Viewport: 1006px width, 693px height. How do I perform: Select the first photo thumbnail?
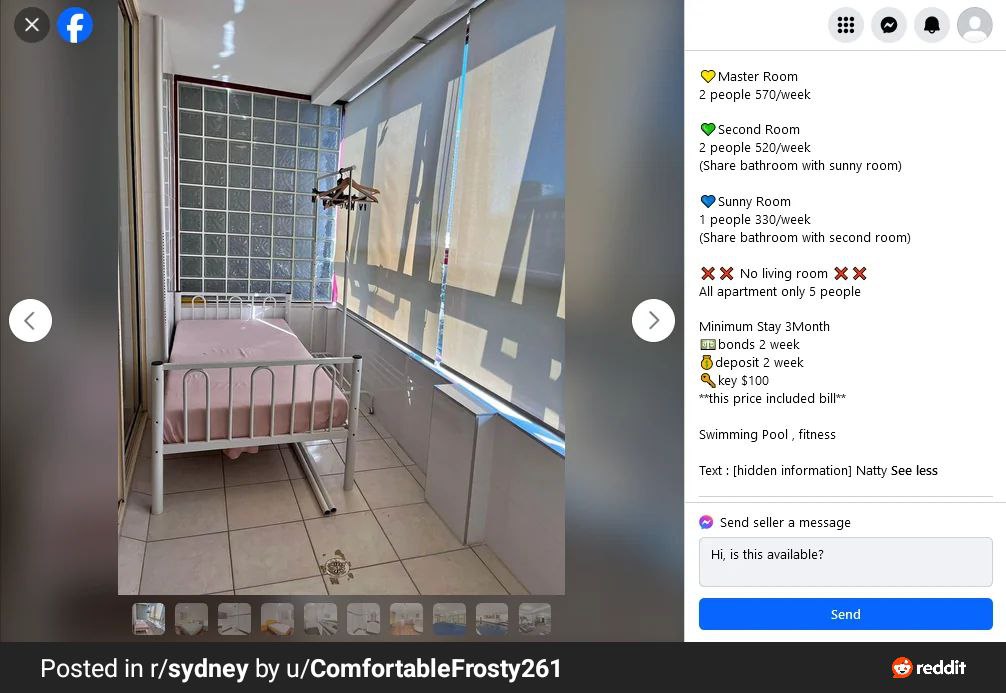[x=148, y=619]
